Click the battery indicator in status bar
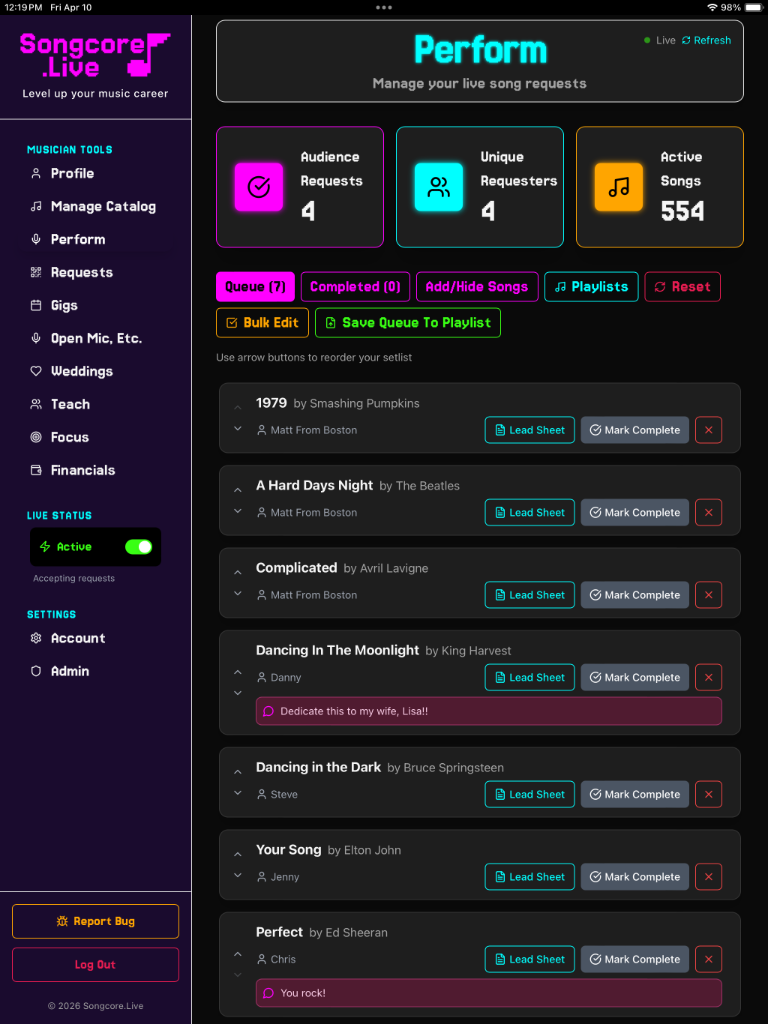 (x=754, y=7)
